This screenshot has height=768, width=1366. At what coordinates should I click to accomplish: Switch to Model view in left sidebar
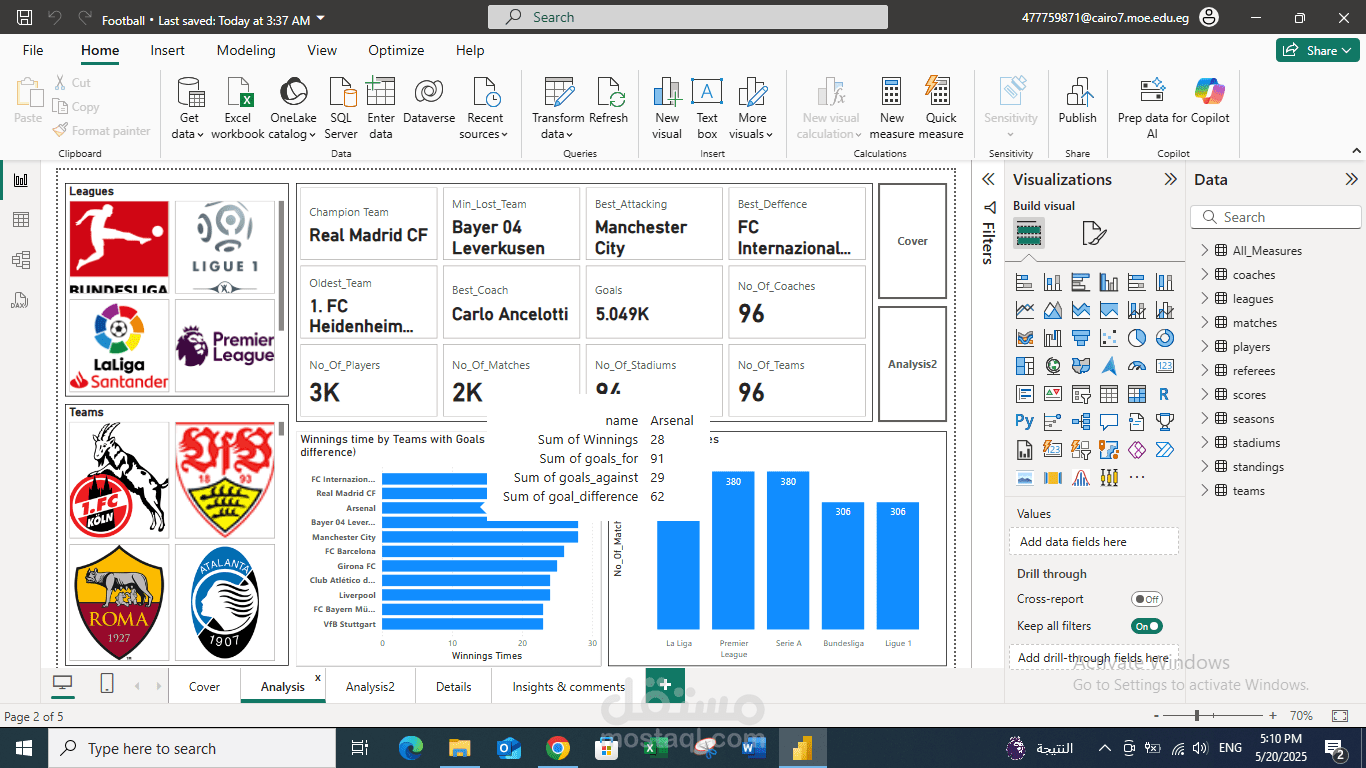coord(20,260)
